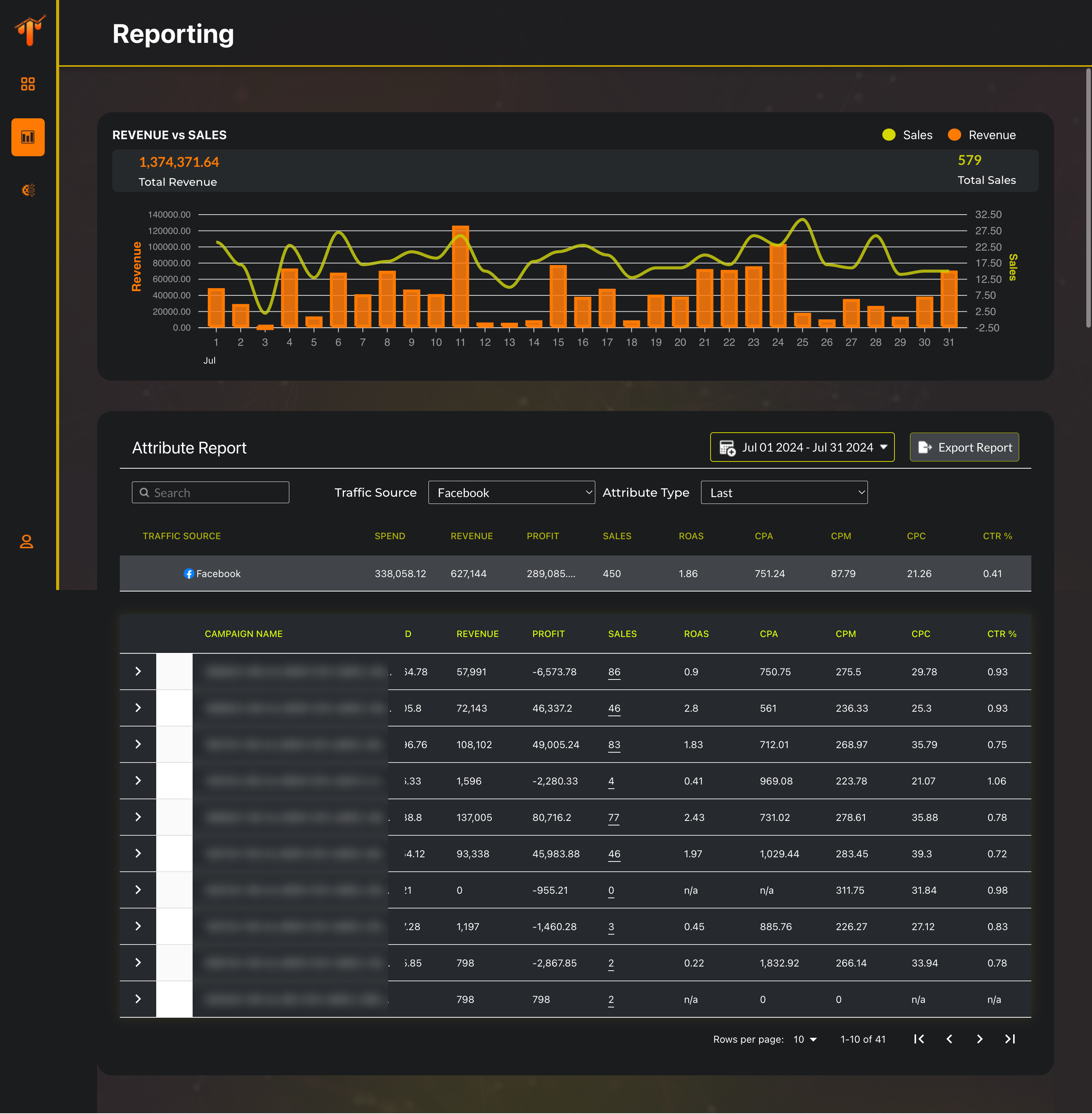
Task: Open the 86 sales link in first row
Action: (613, 672)
